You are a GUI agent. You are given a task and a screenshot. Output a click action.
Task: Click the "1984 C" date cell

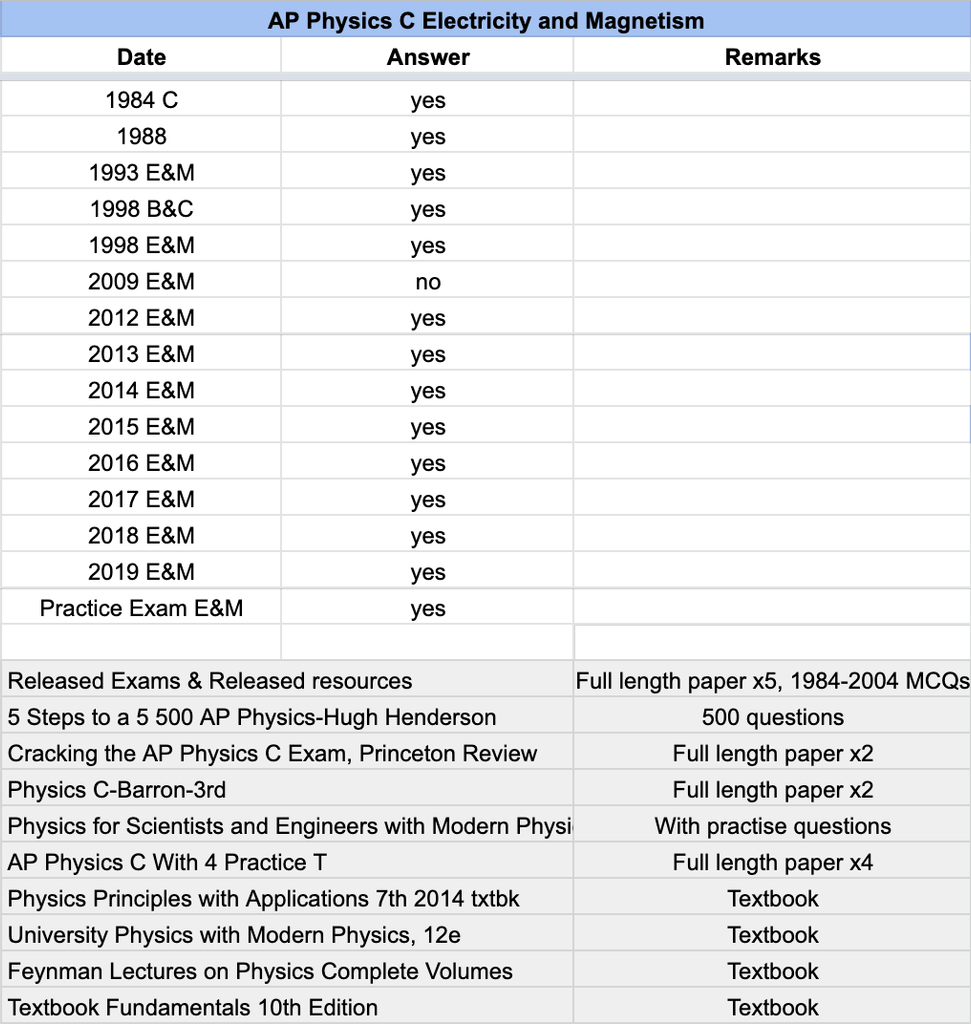tap(141, 100)
